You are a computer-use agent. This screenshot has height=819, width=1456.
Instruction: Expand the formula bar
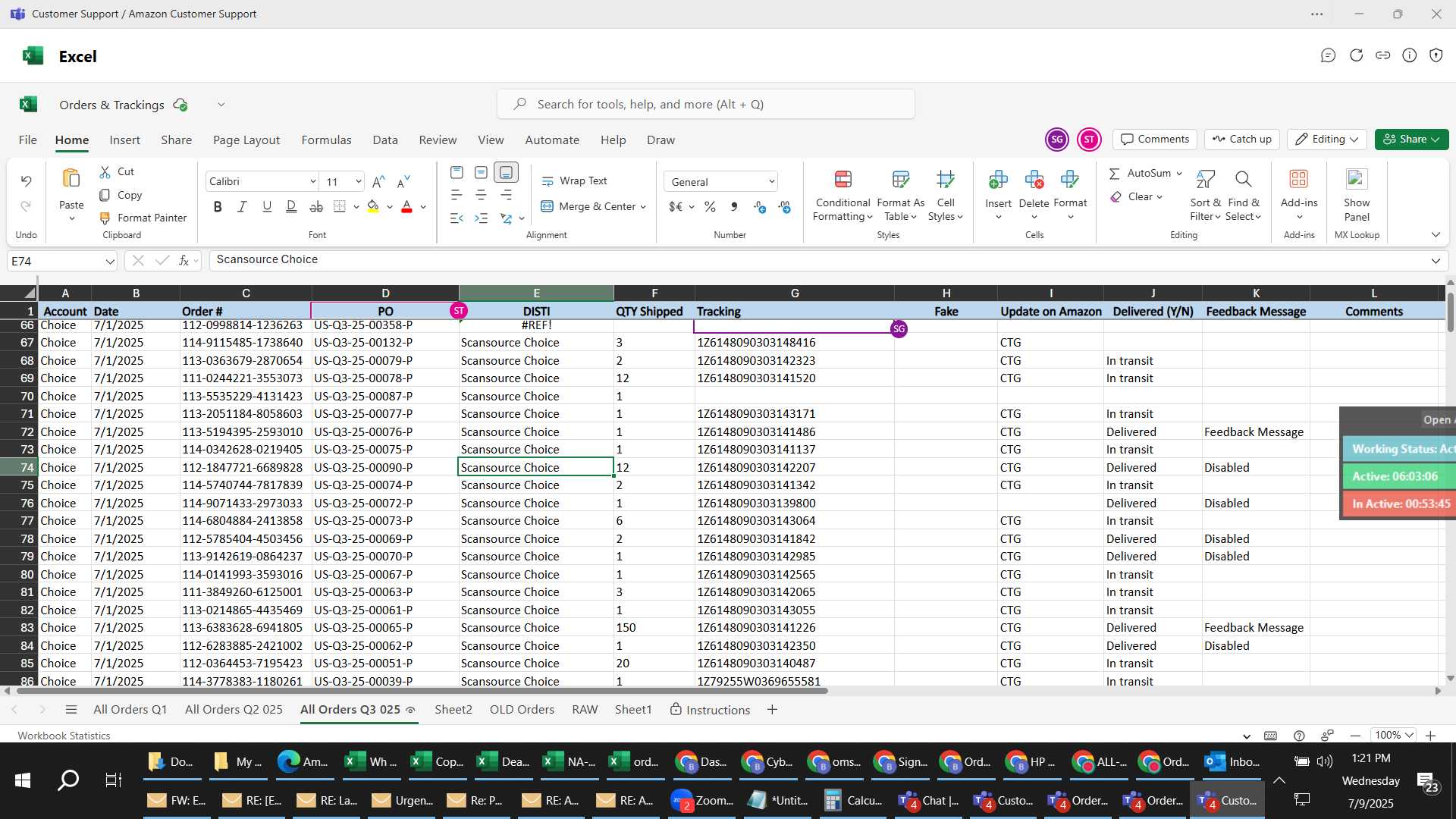1436,261
